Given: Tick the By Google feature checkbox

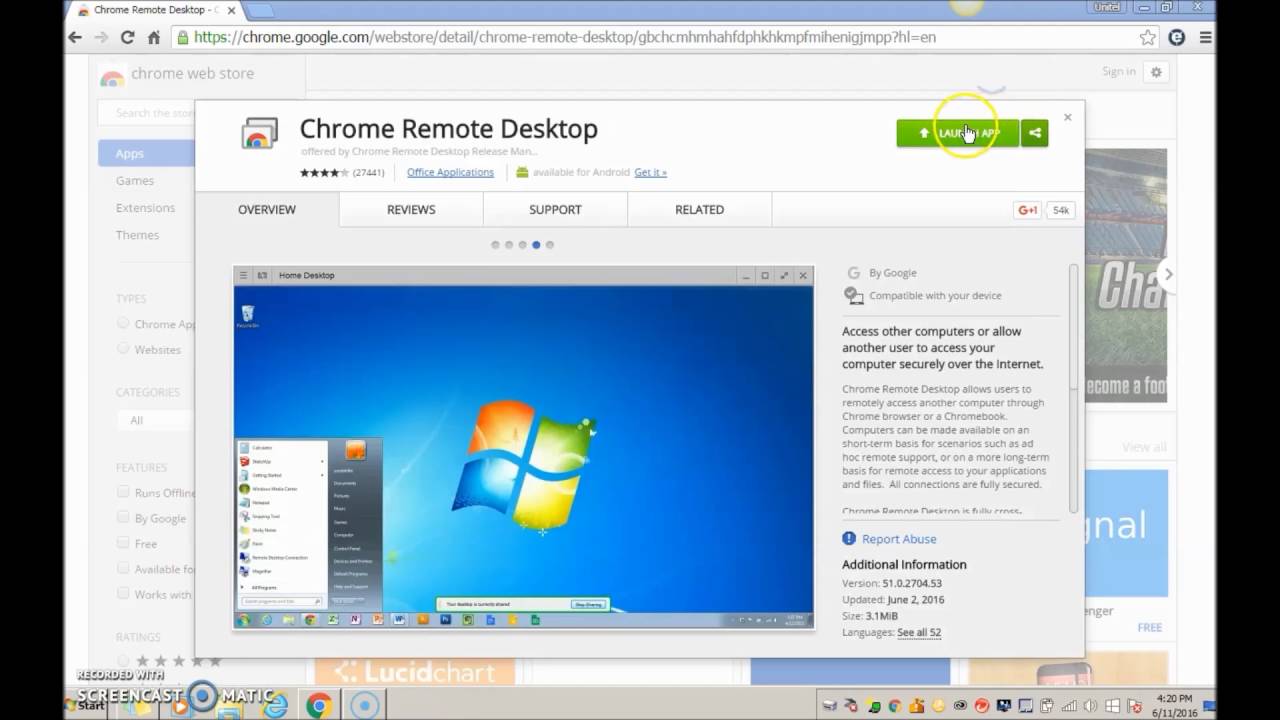Looking at the screenshot, I should 123,518.
